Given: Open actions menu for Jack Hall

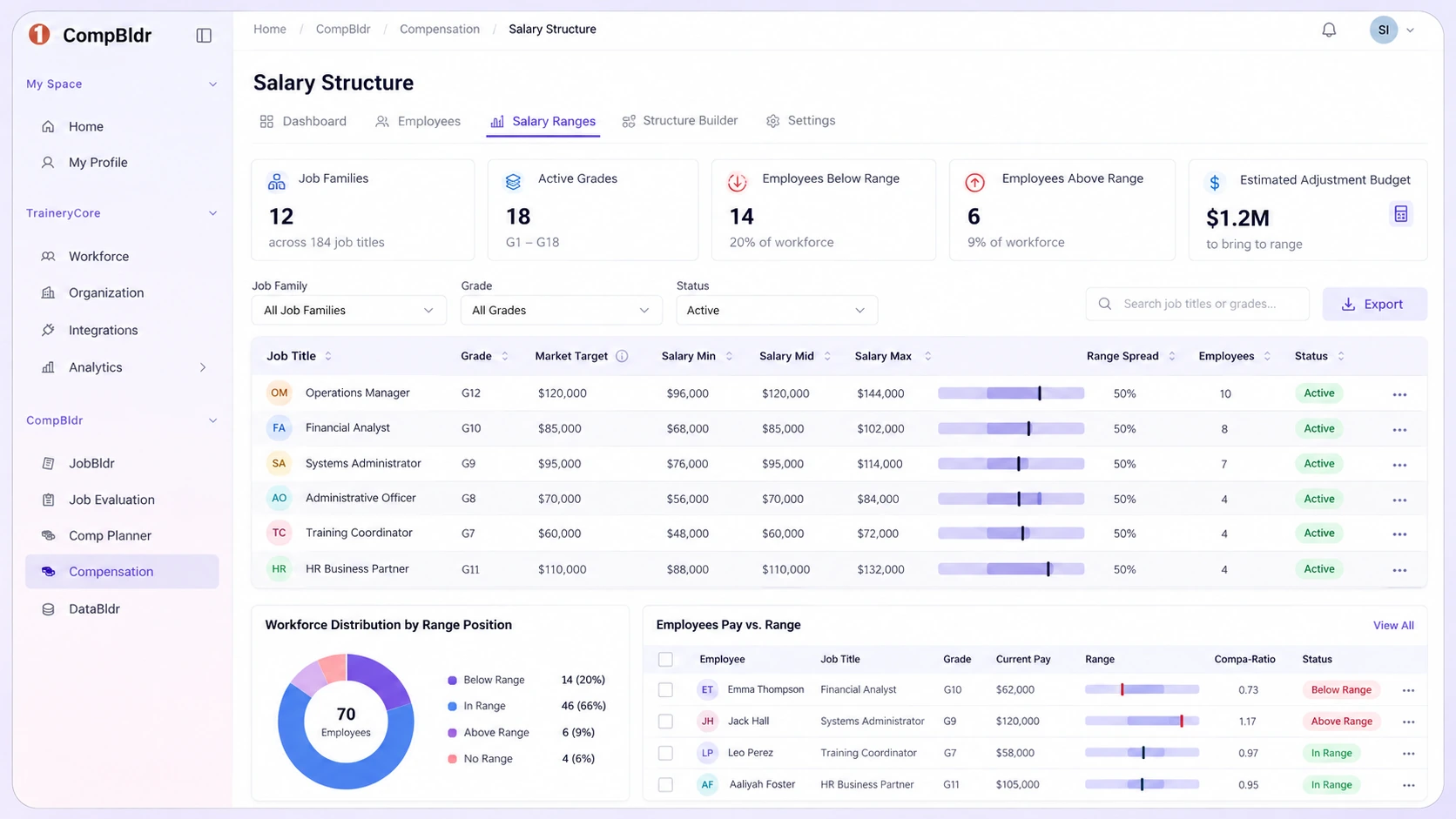Looking at the screenshot, I should [x=1408, y=722].
